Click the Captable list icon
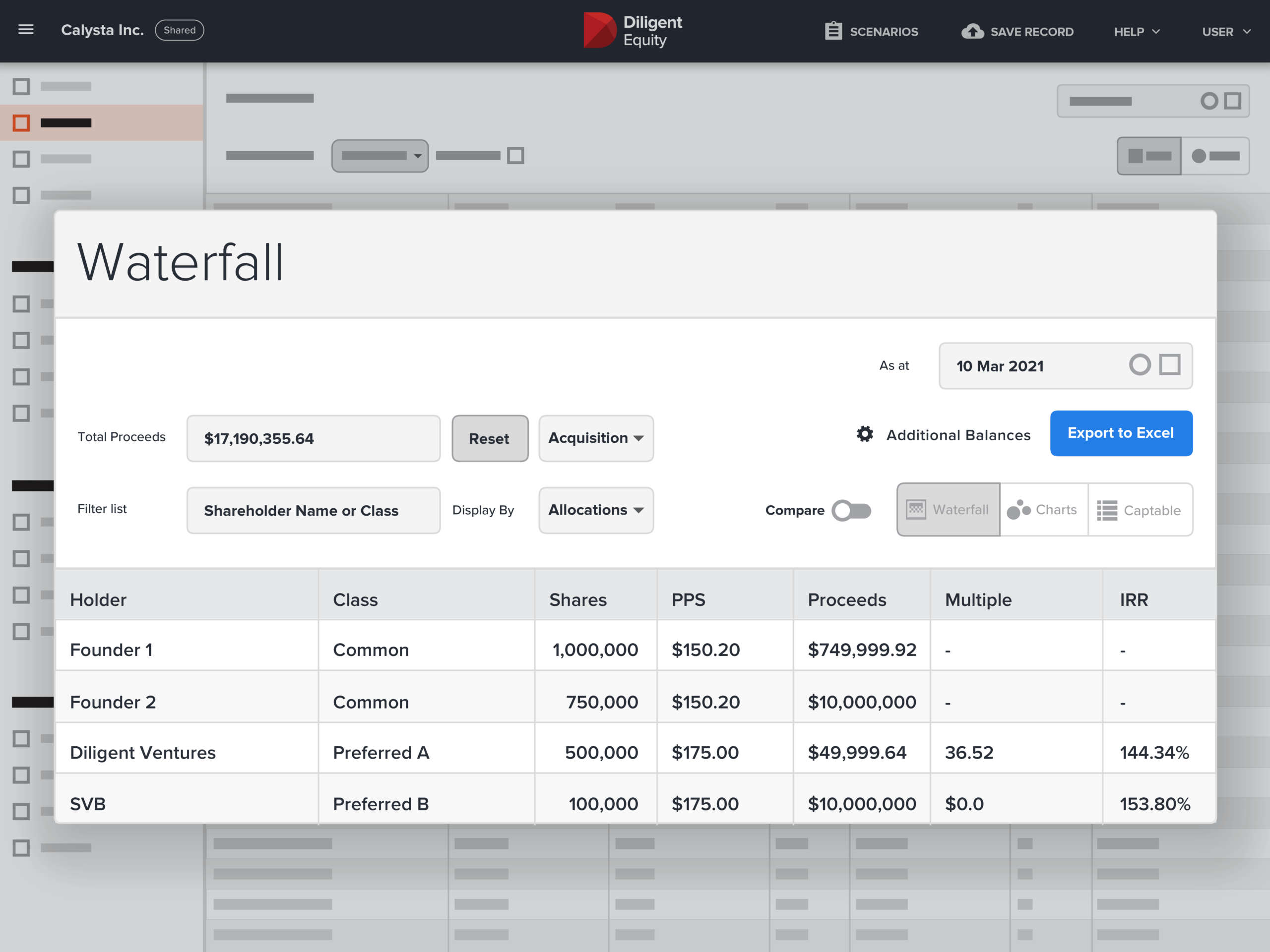This screenshot has height=952, width=1270. click(1107, 510)
